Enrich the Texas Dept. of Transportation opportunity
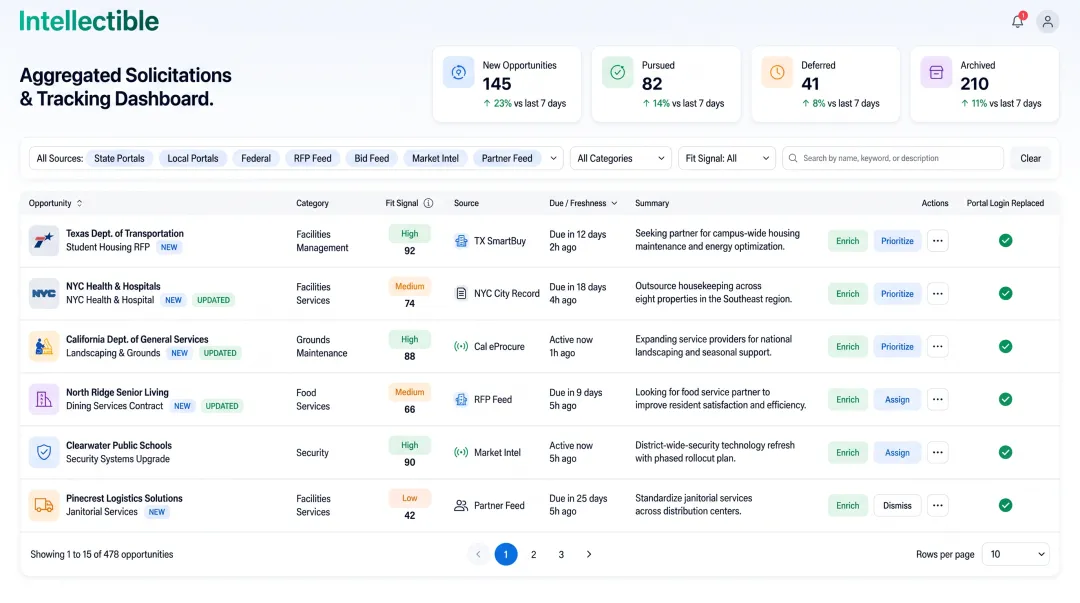The image size is (1080, 603). point(847,241)
